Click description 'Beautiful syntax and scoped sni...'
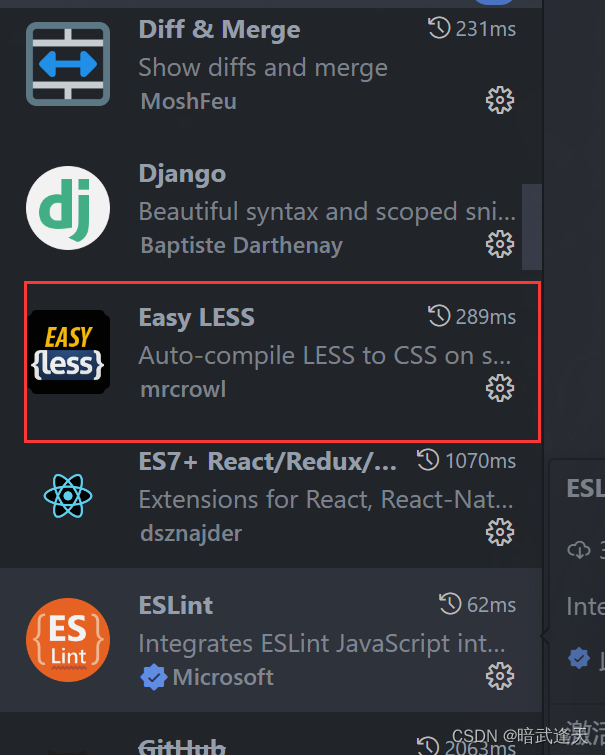Viewport: 605px width, 755px height. pos(327,211)
